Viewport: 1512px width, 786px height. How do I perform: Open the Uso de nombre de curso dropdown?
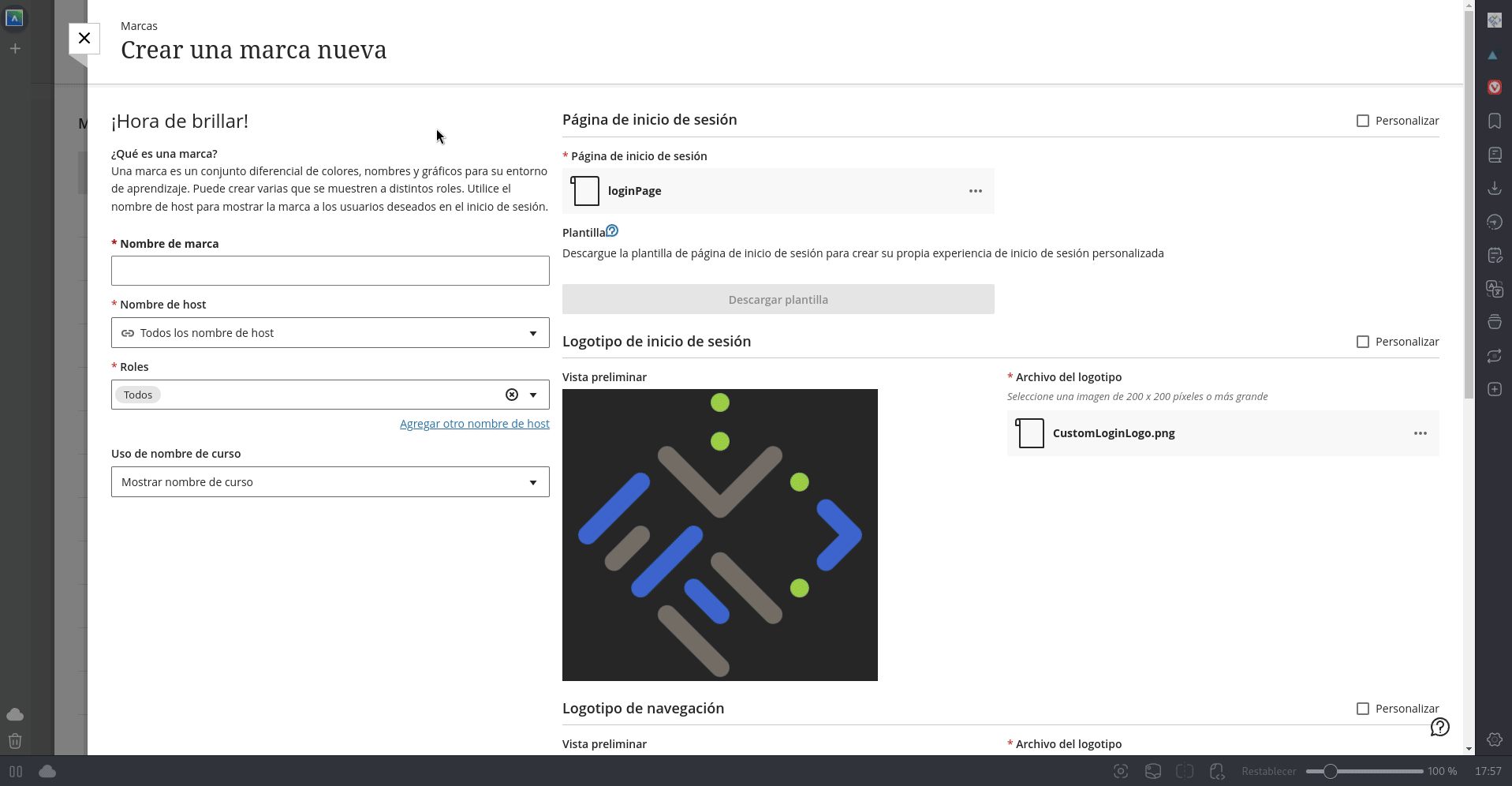[x=330, y=482]
